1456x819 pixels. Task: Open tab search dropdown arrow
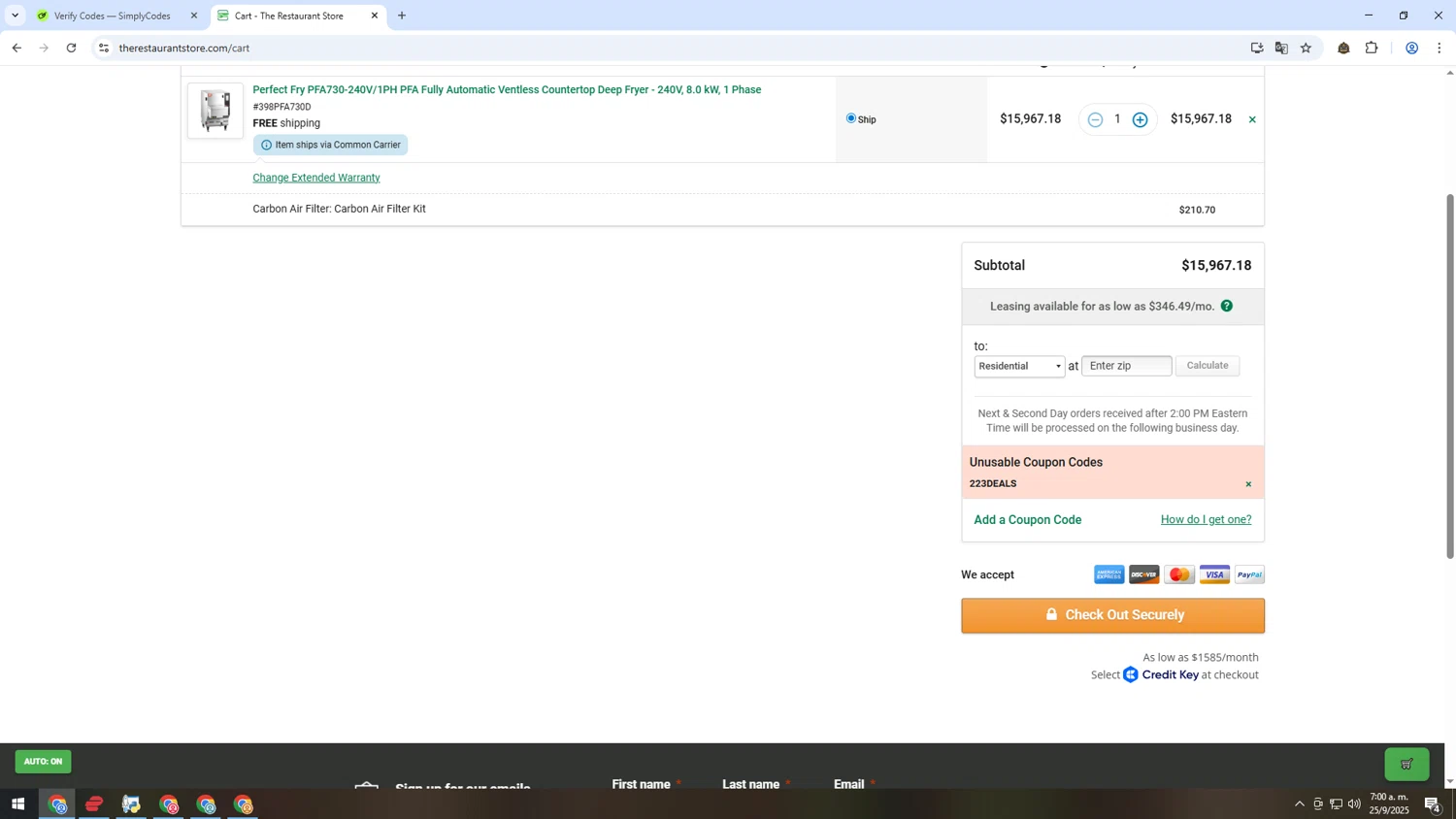coord(15,16)
